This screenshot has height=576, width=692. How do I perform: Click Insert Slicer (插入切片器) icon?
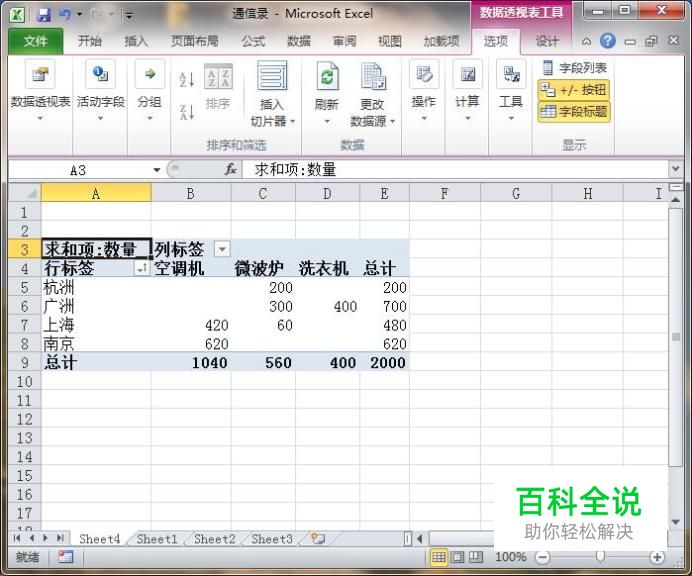(272, 75)
